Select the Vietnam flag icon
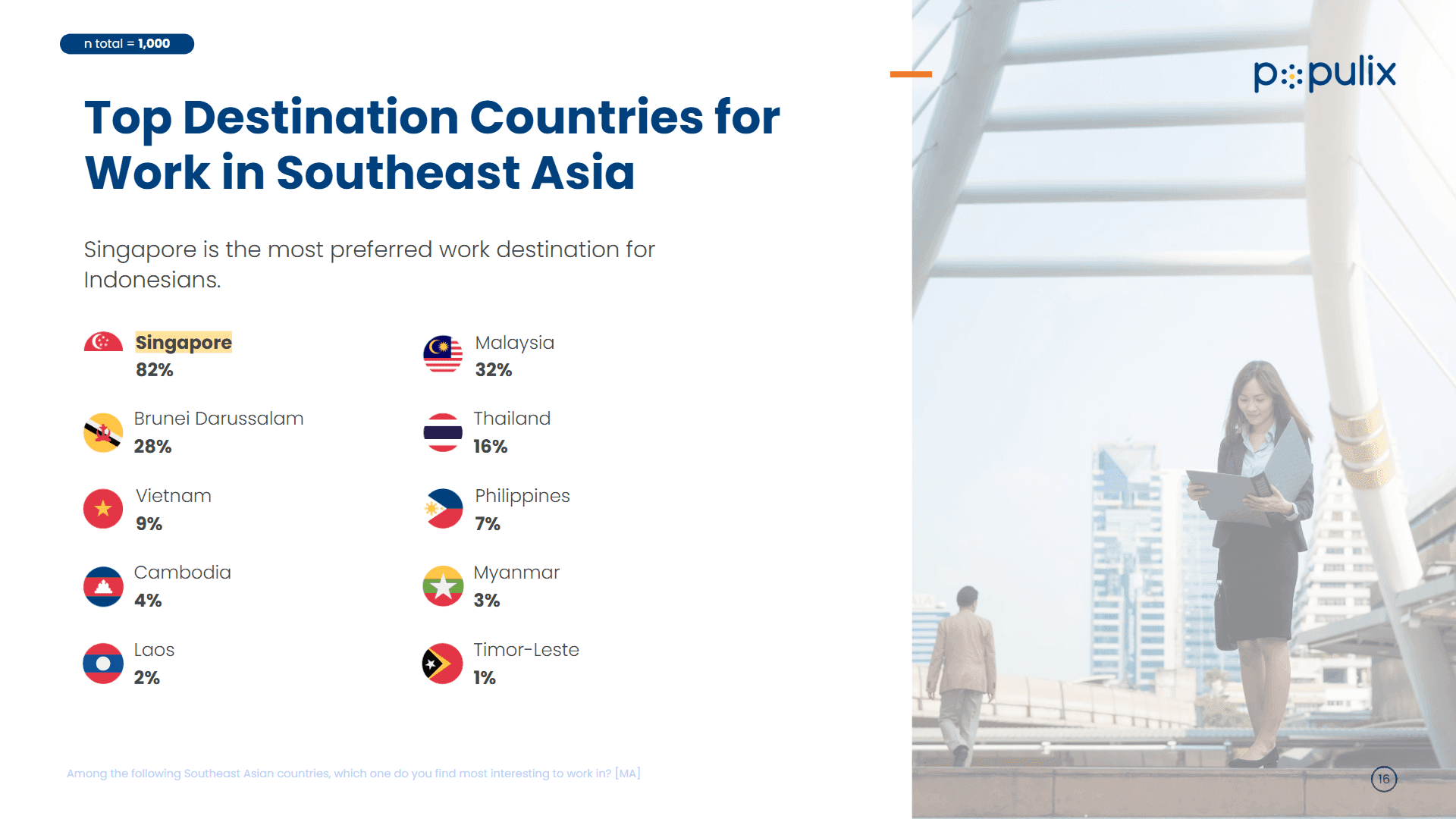 pyautogui.click(x=103, y=509)
